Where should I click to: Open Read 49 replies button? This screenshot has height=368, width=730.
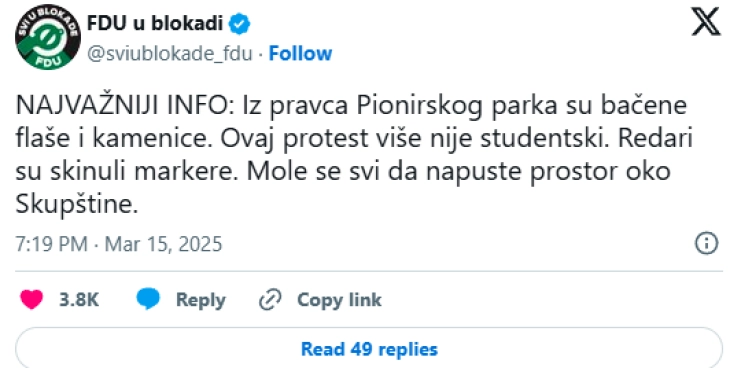point(369,348)
